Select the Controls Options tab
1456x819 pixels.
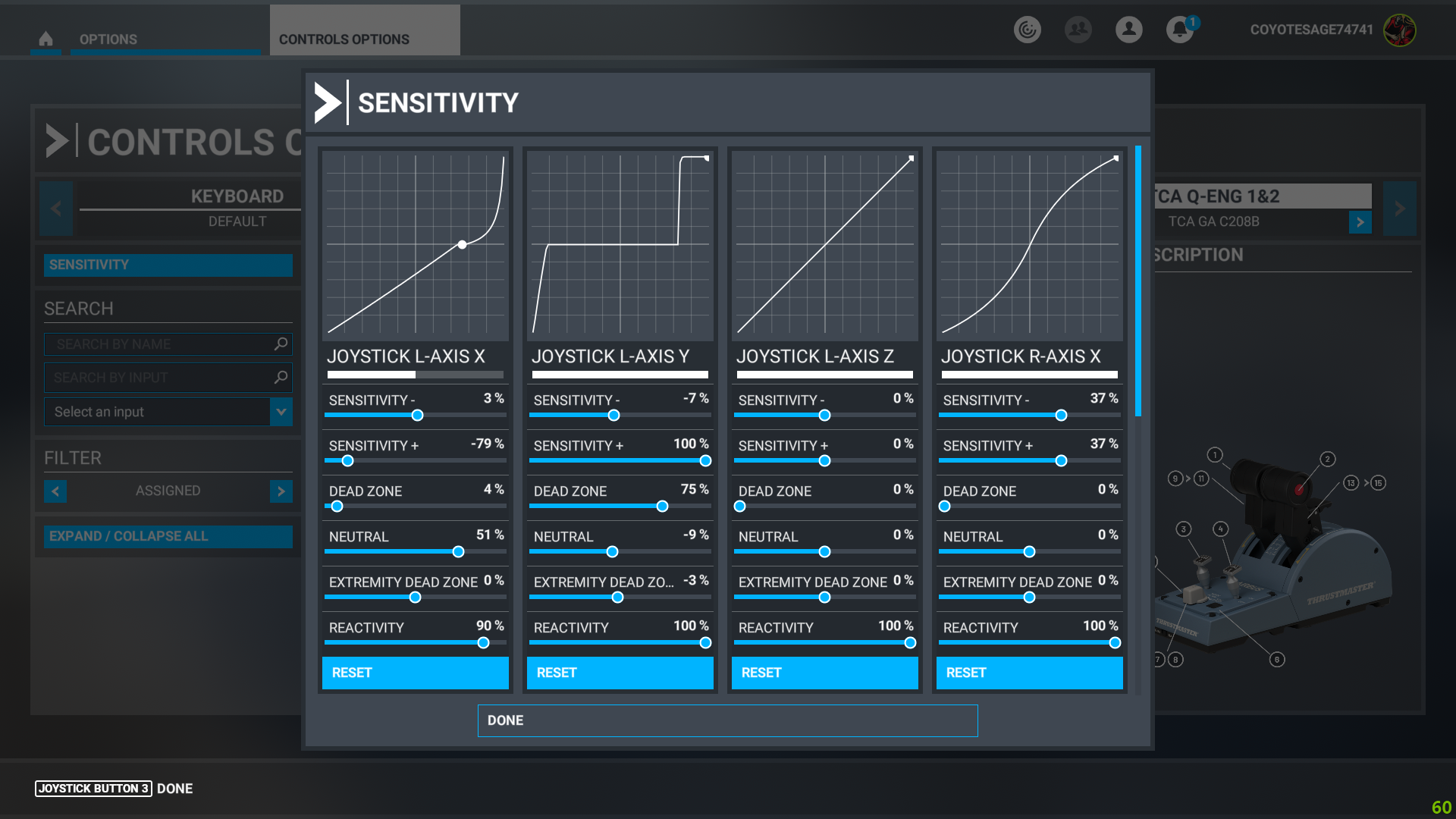(x=344, y=39)
